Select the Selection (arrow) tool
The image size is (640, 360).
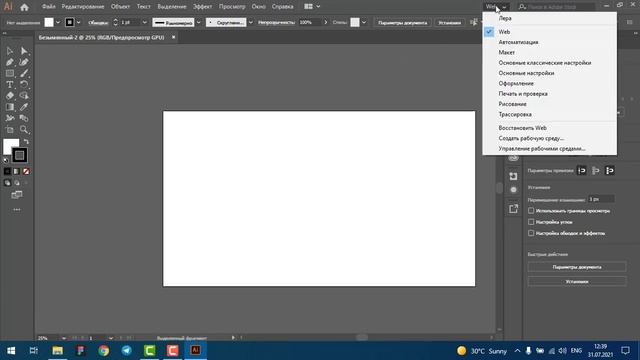10,51
